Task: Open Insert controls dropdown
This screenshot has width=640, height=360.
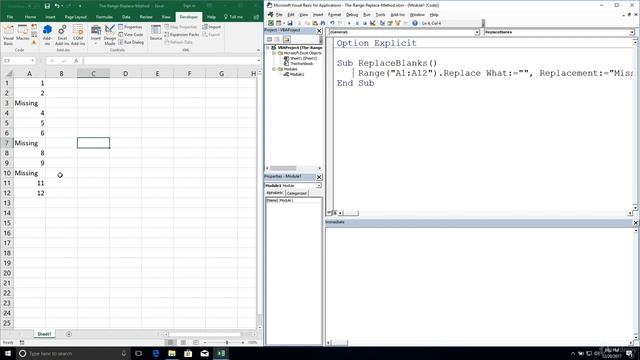Action: [96, 34]
